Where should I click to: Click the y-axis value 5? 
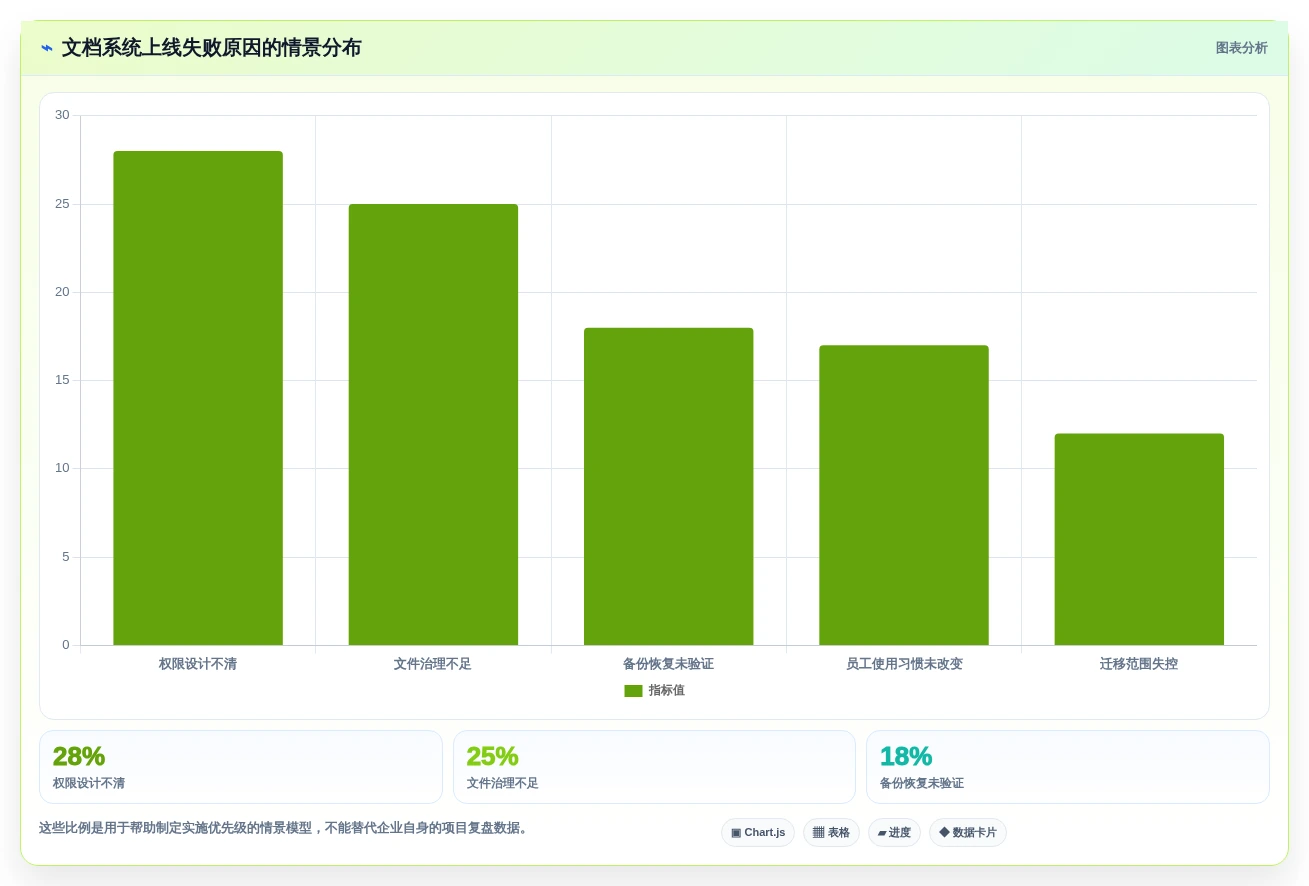point(66,557)
